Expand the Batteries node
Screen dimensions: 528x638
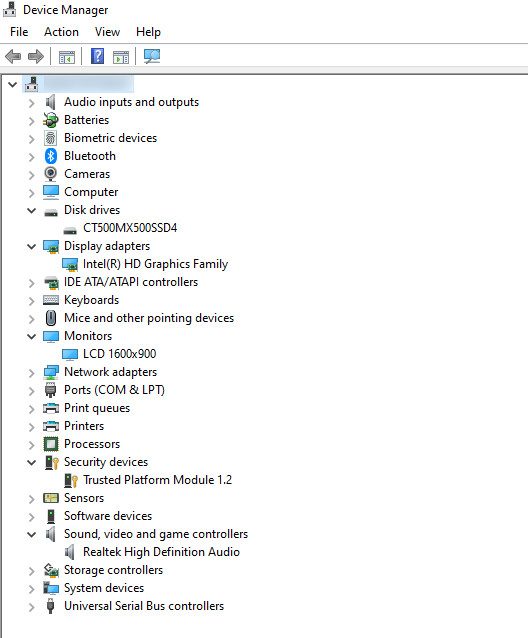click(32, 121)
